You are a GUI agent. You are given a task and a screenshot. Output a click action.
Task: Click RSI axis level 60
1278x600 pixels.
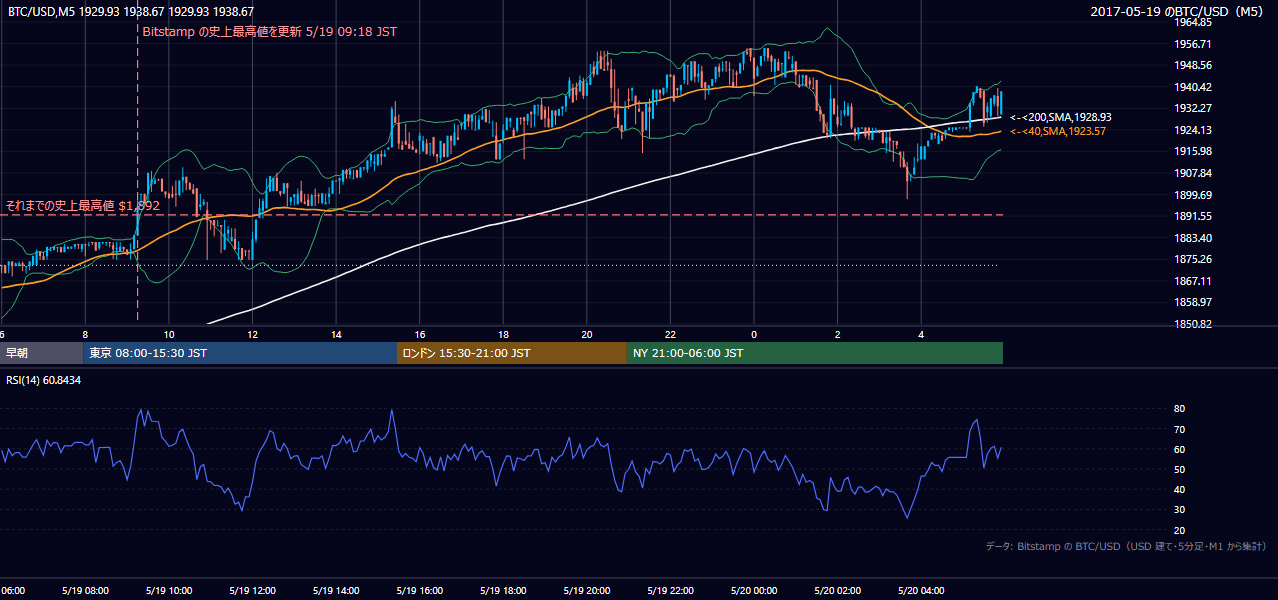(1180, 449)
